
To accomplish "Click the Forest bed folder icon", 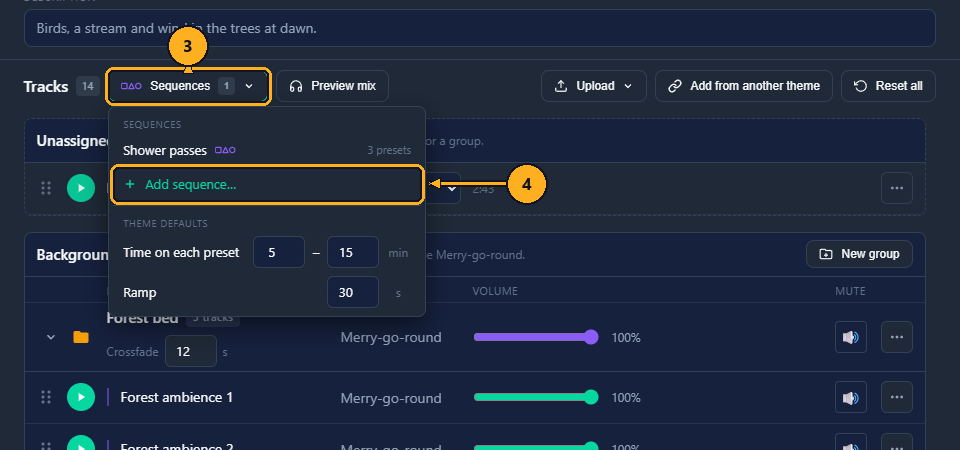I will (81, 337).
